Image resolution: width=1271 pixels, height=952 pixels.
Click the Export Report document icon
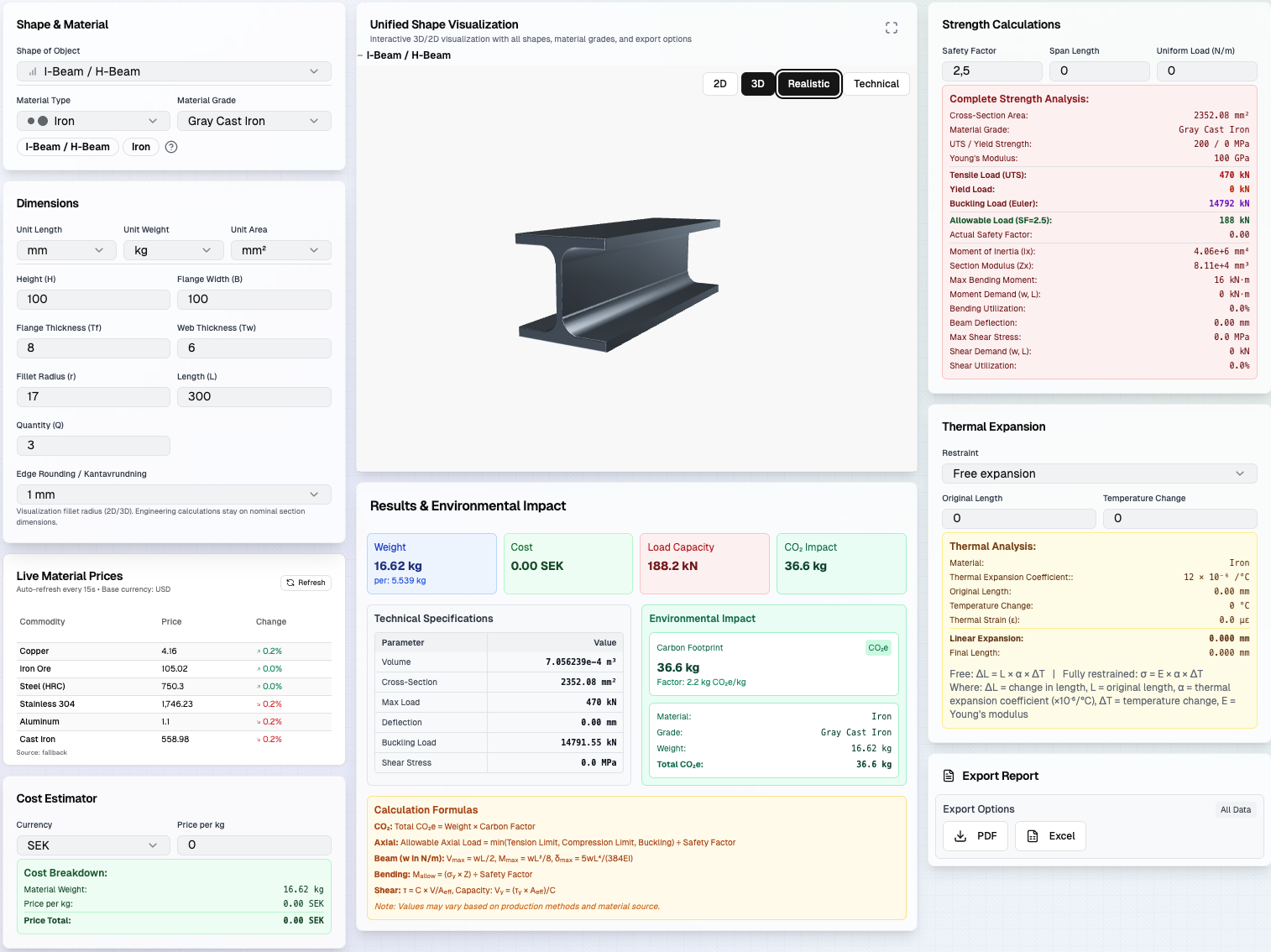tap(949, 775)
